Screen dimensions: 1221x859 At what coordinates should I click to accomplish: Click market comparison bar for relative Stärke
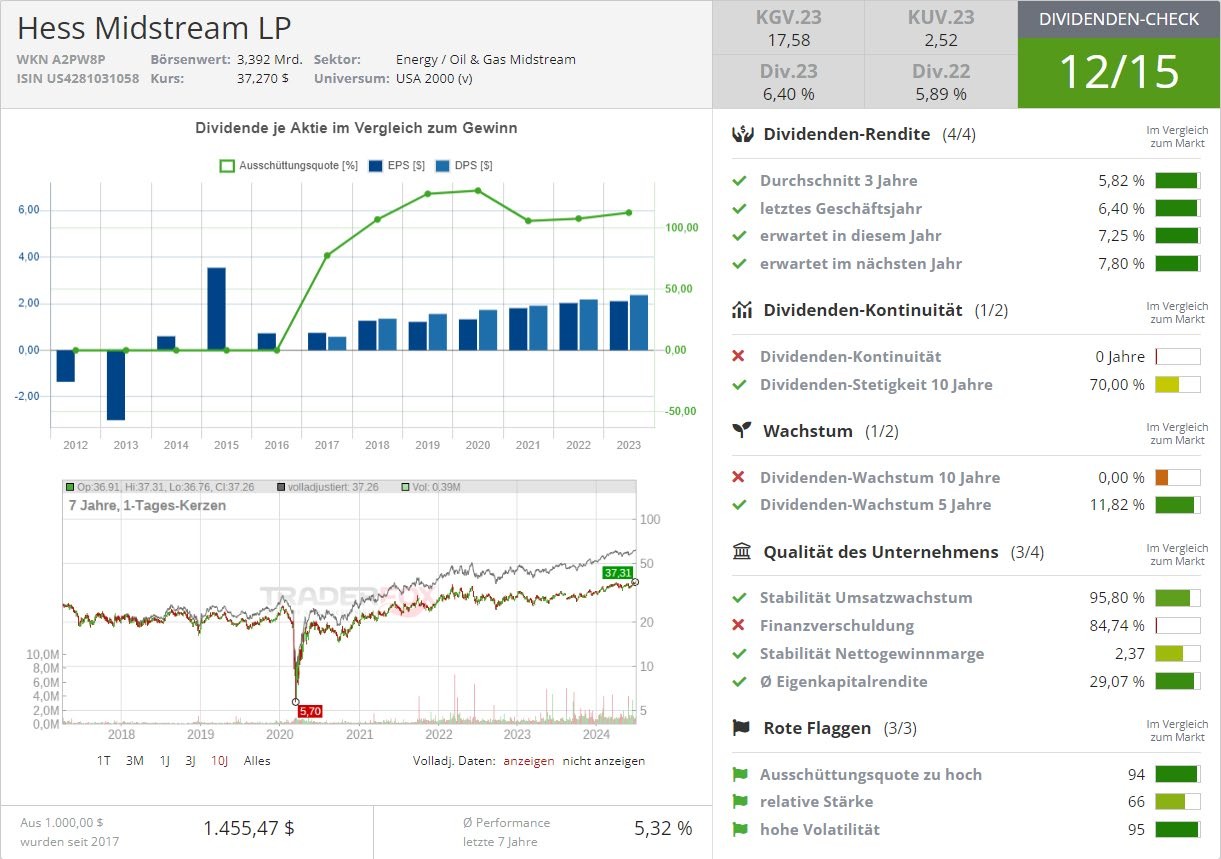click(1178, 802)
